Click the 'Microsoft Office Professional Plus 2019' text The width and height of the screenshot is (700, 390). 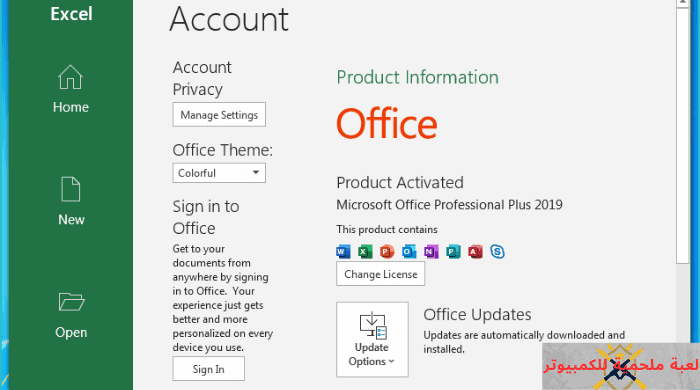click(x=449, y=205)
